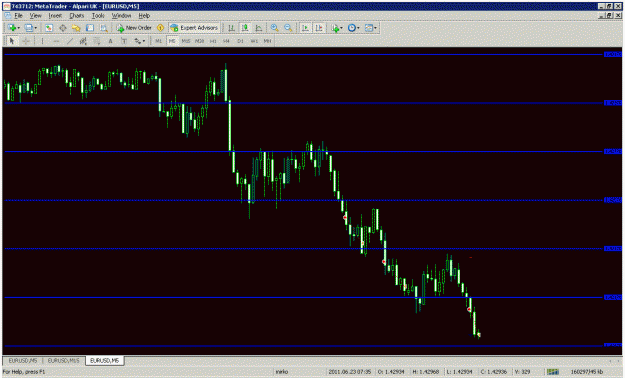Select the Vertical Line drawing tool
Screen dimensions: 625x378
[42, 41]
